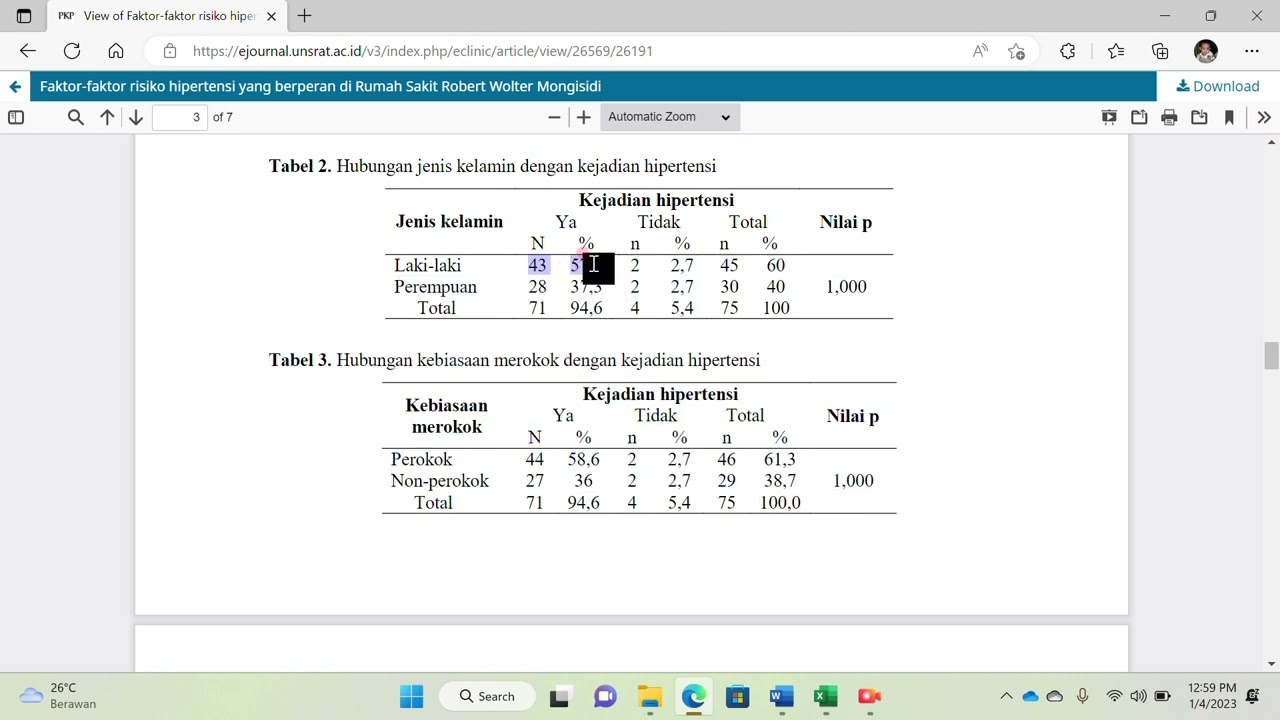Click the PDF vertical scrollbar thumb
The width and height of the screenshot is (1280, 720).
(x=1271, y=356)
